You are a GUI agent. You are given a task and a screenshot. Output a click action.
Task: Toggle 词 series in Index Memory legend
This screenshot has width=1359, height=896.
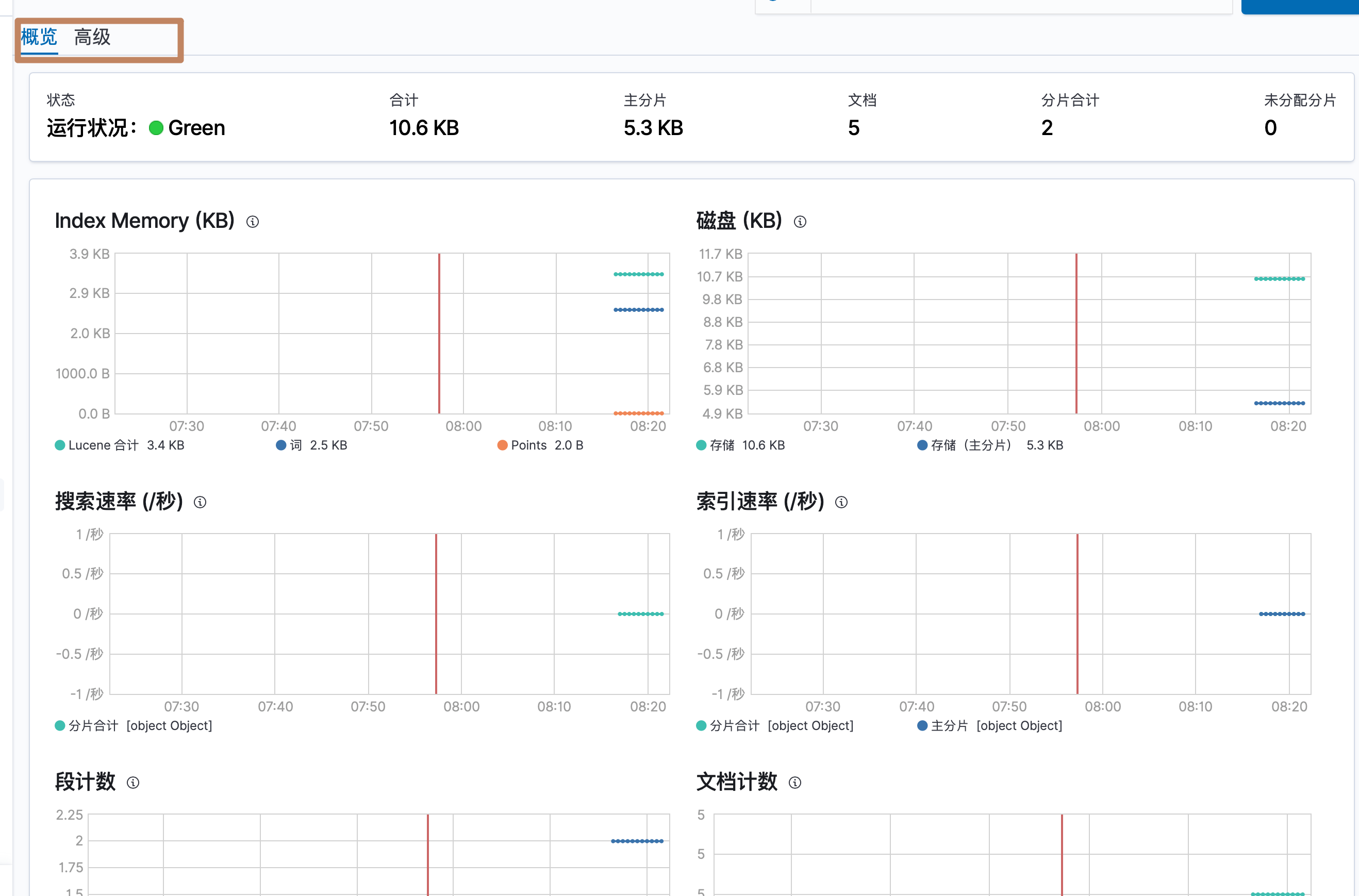pyautogui.click(x=295, y=445)
